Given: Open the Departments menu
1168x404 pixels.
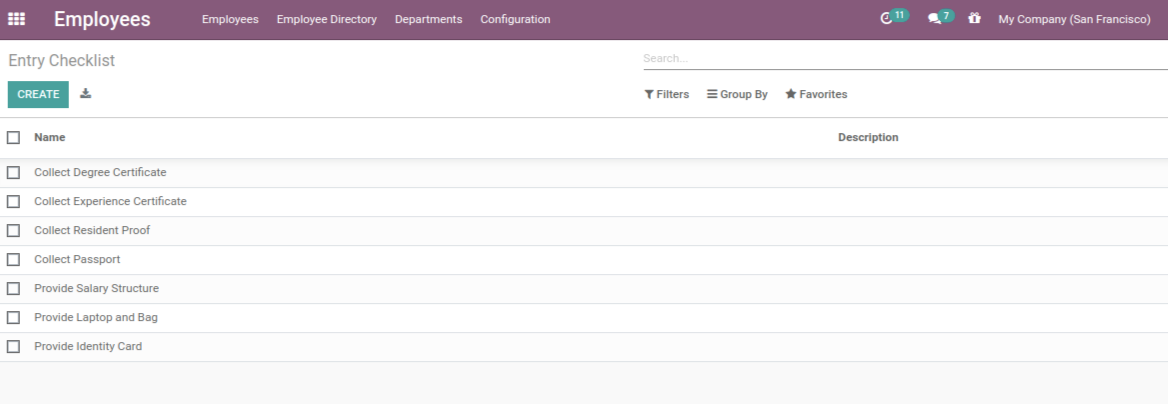Looking at the screenshot, I should click(x=428, y=19).
